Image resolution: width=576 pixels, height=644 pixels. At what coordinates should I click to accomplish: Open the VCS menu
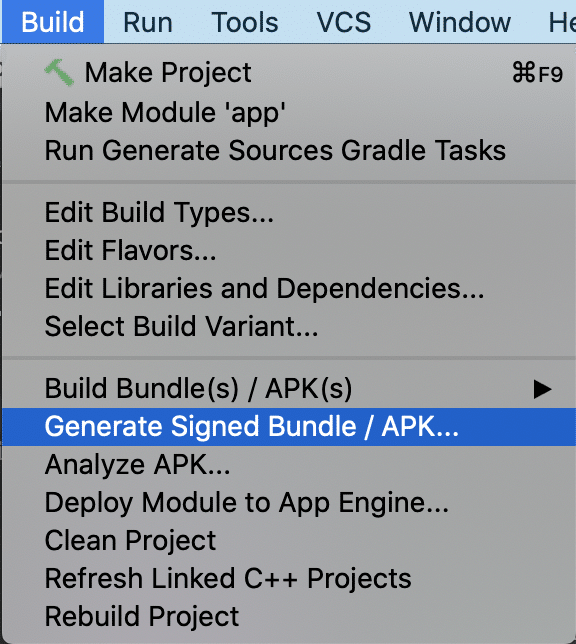click(x=343, y=22)
